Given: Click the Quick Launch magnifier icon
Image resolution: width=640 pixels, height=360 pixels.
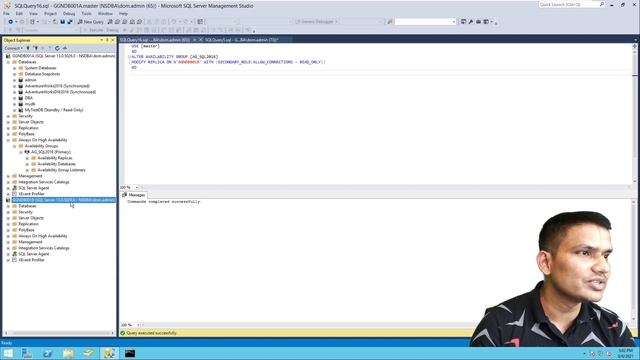Looking at the screenshot, I should 602,4.
